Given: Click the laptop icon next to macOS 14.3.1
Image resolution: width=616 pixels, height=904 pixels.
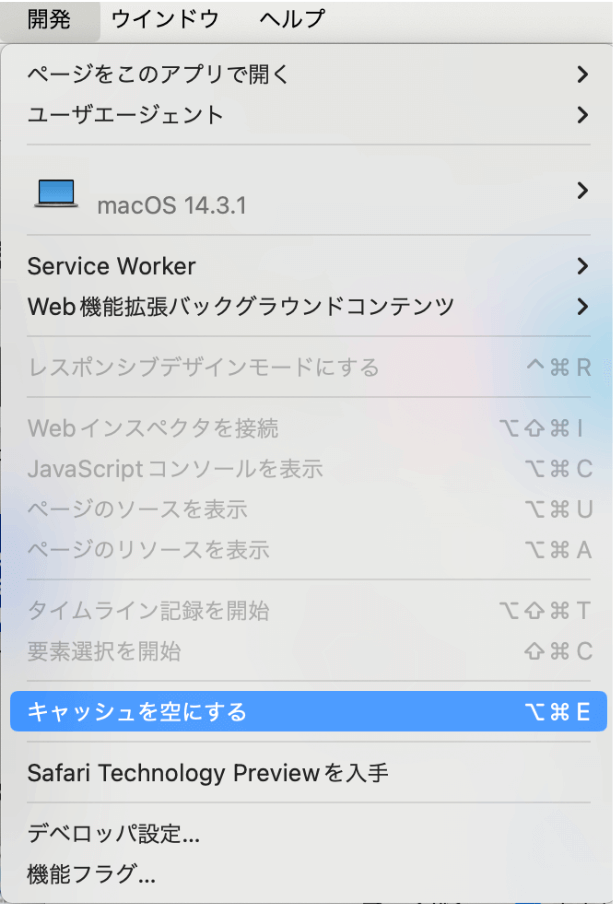Looking at the screenshot, I should point(56,193).
